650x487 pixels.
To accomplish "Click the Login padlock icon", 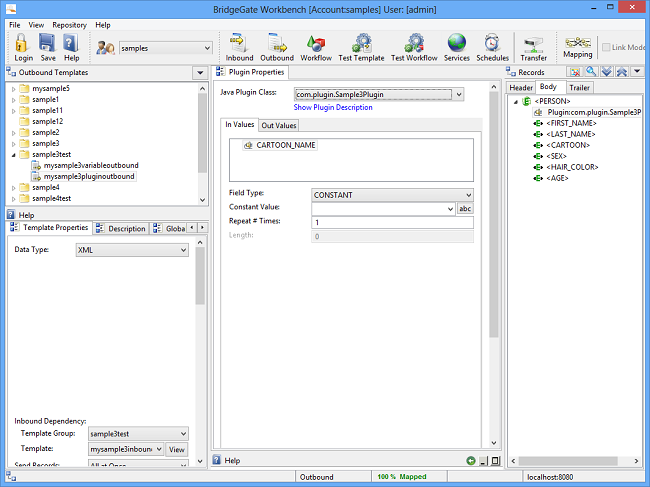I will tap(22, 43).
